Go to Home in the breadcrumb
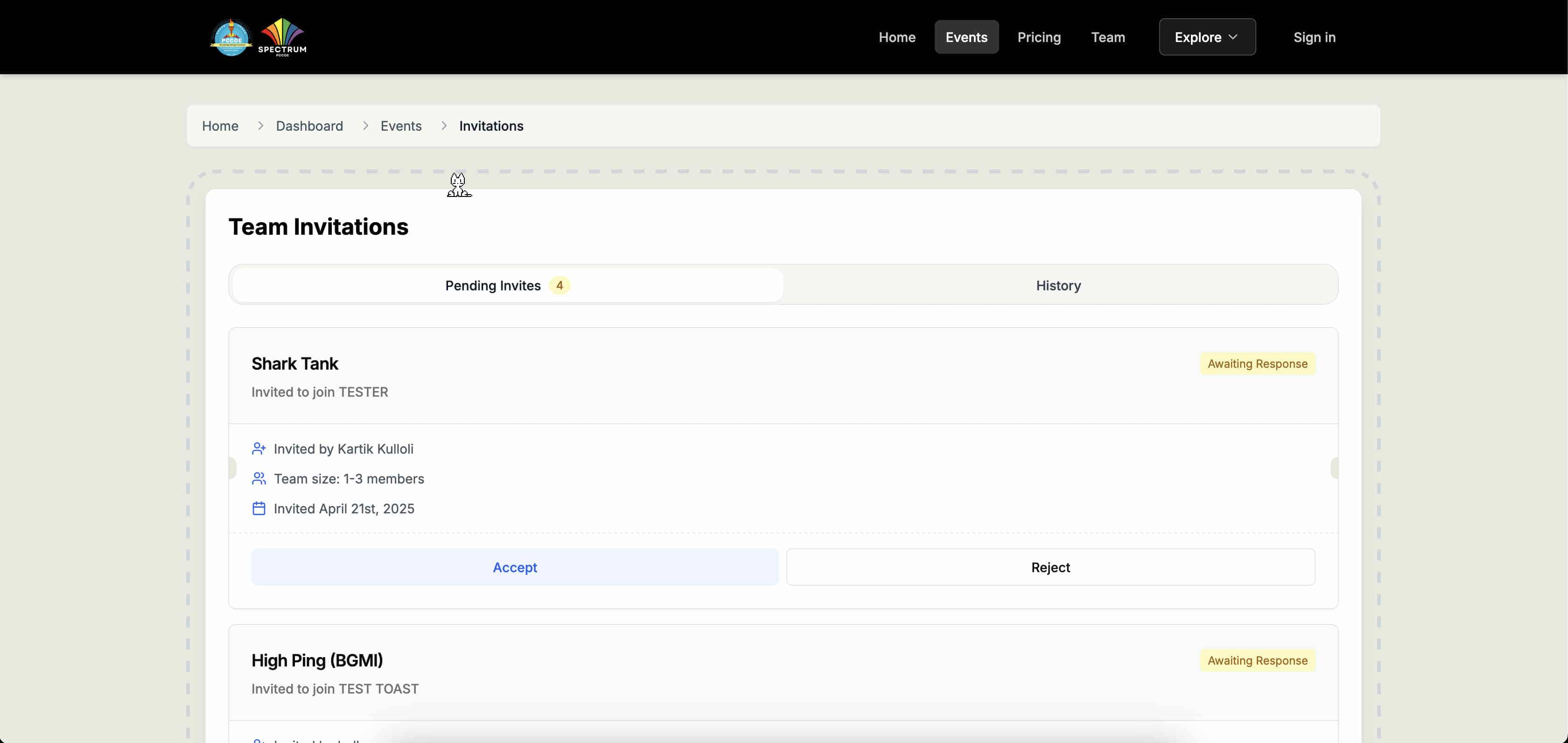Image resolution: width=1568 pixels, height=743 pixels. 220,126
